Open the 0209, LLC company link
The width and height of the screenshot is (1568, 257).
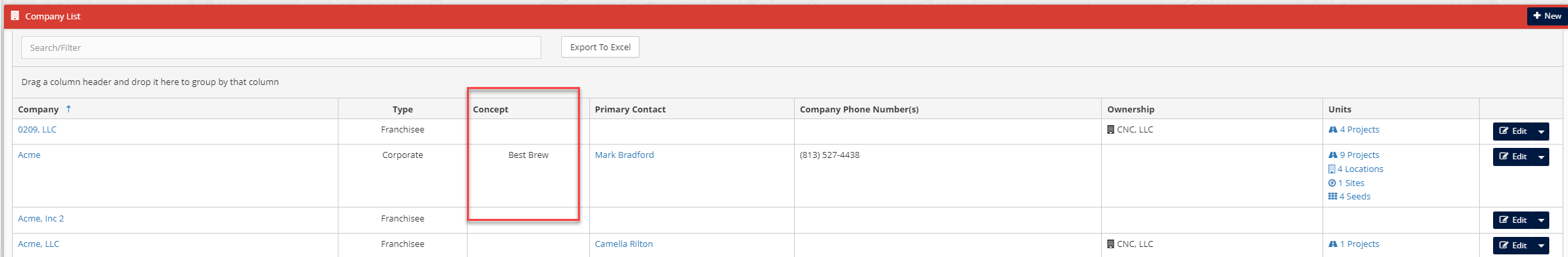[x=37, y=129]
